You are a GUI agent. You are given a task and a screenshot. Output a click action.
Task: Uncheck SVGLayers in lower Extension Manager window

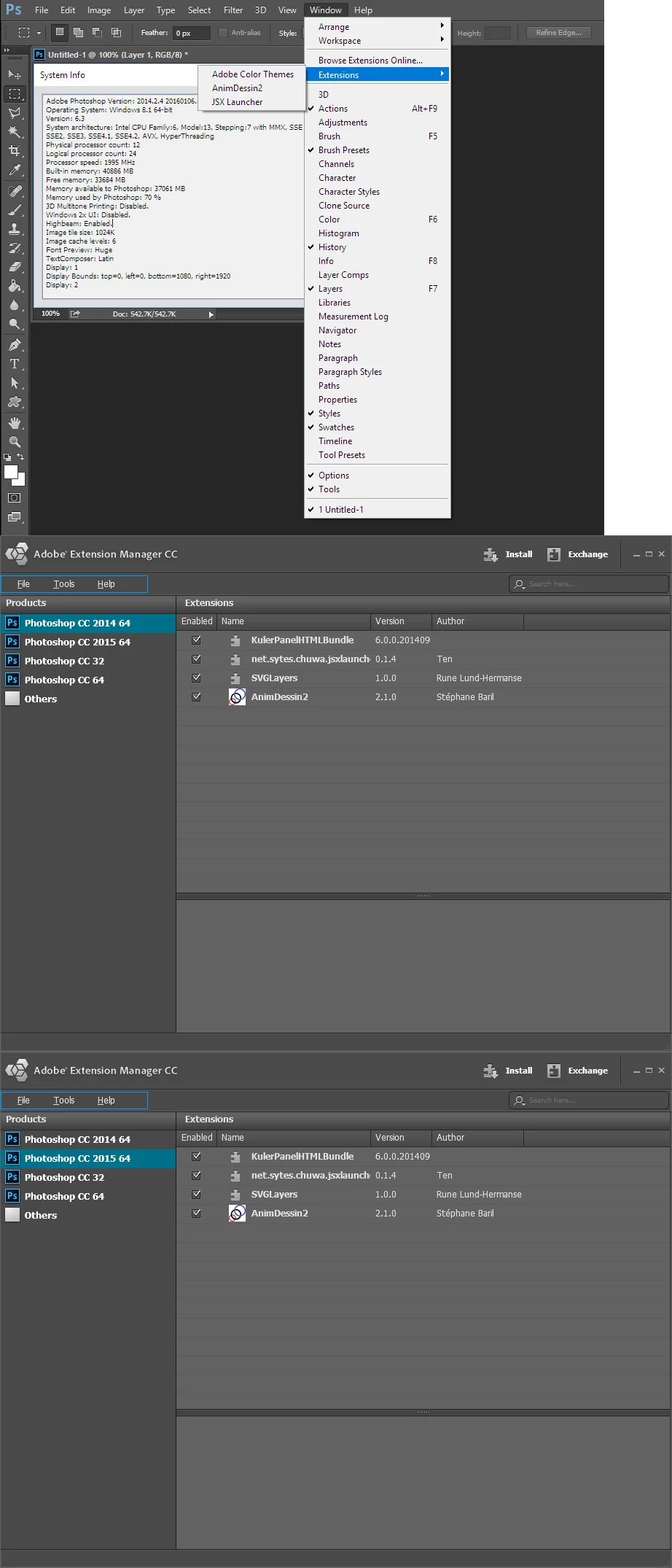click(x=196, y=1194)
